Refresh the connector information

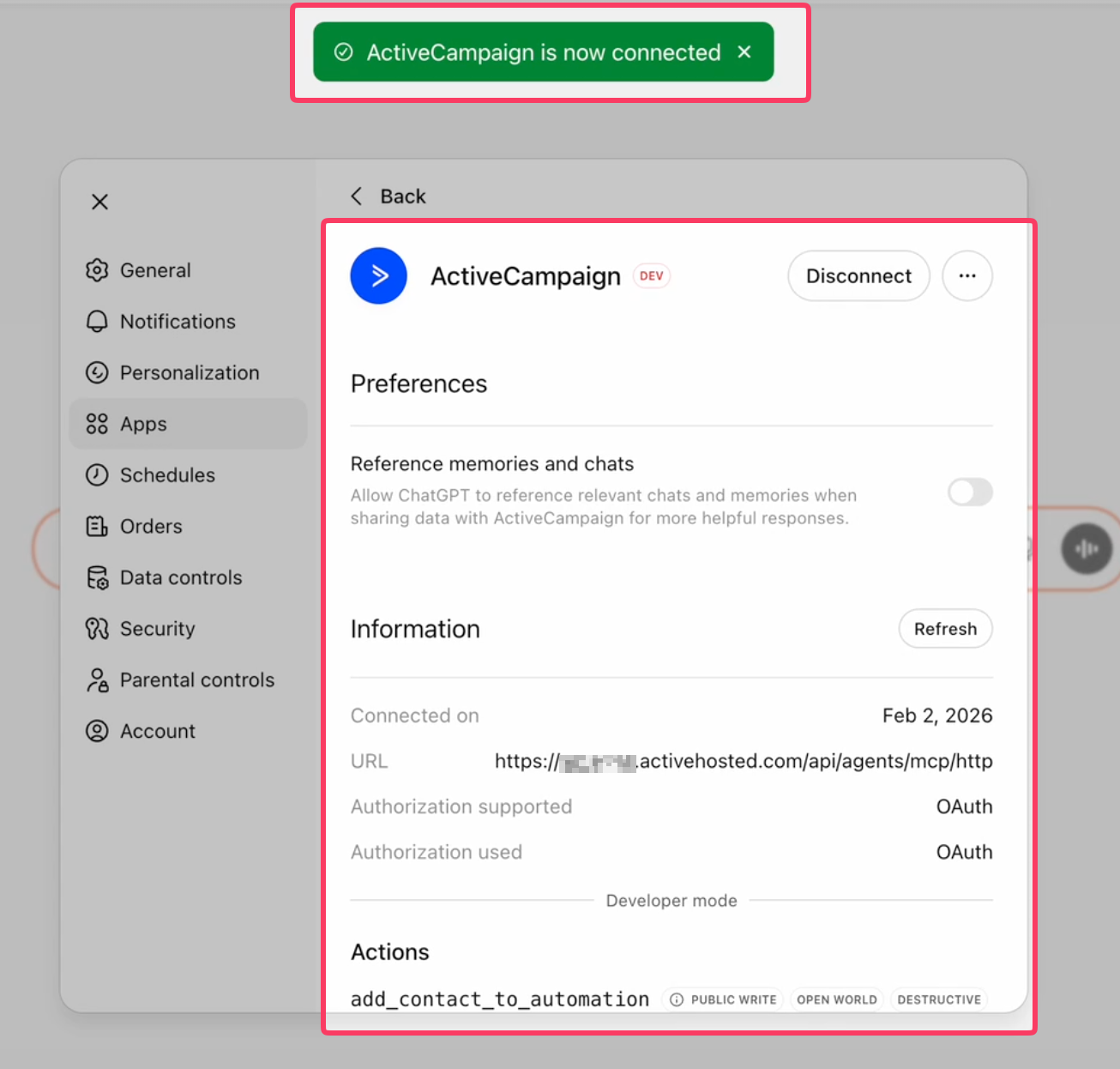[945, 629]
